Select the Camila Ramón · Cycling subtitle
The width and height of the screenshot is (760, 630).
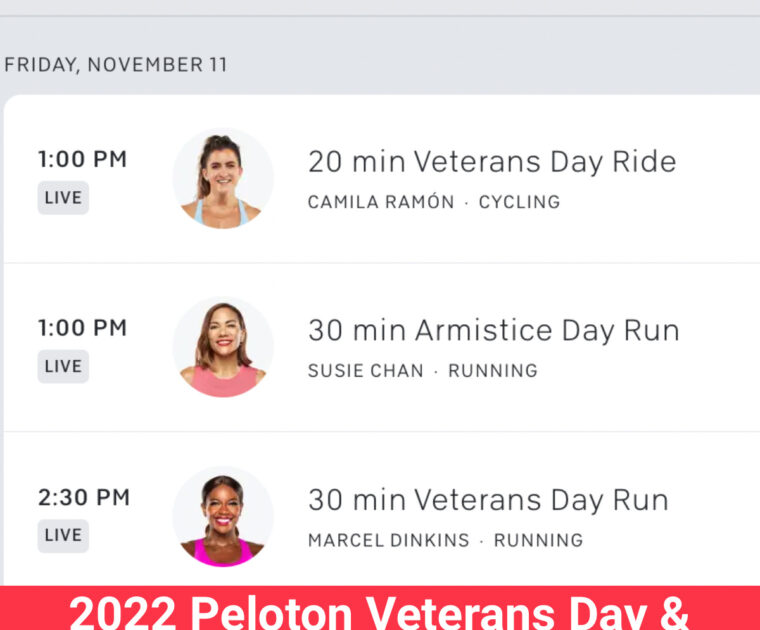coord(434,202)
